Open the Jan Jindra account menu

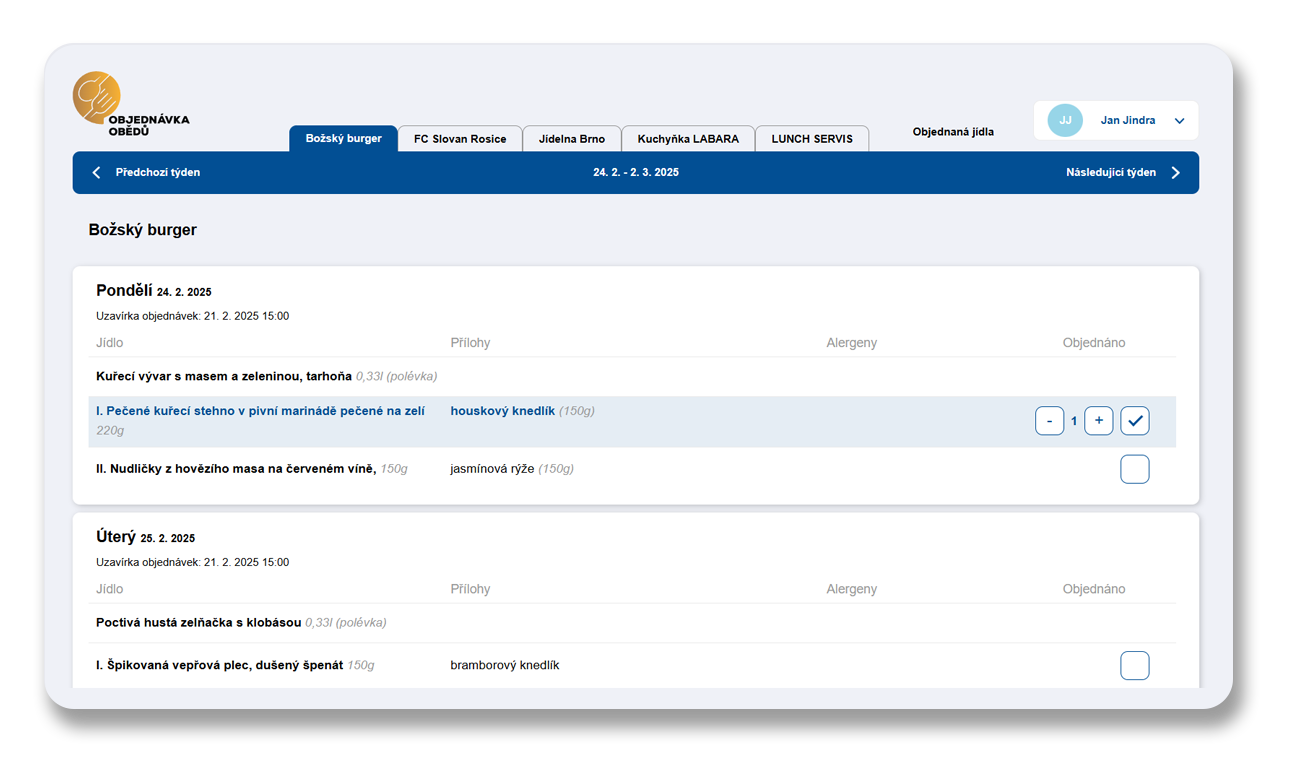pyautogui.click(x=1127, y=120)
